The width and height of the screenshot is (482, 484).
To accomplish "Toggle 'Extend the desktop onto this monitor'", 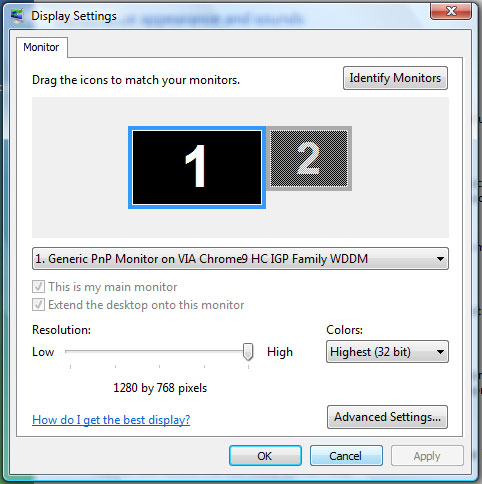I will coord(38,305).
